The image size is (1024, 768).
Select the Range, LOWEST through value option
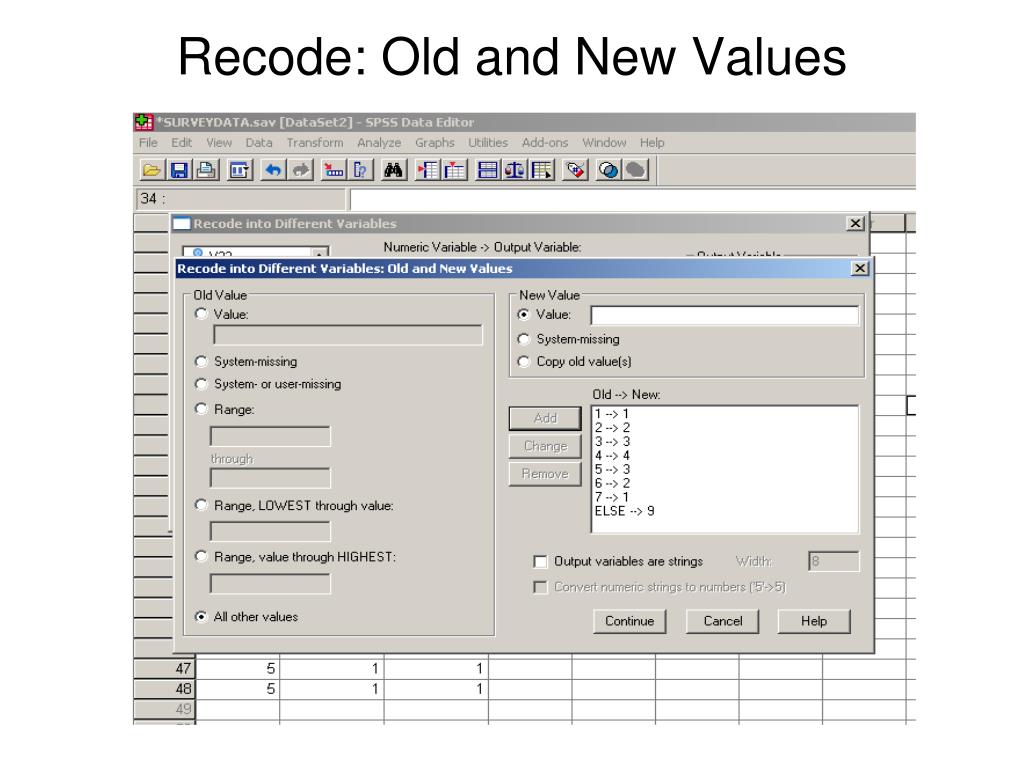click(x=201, y=505)
